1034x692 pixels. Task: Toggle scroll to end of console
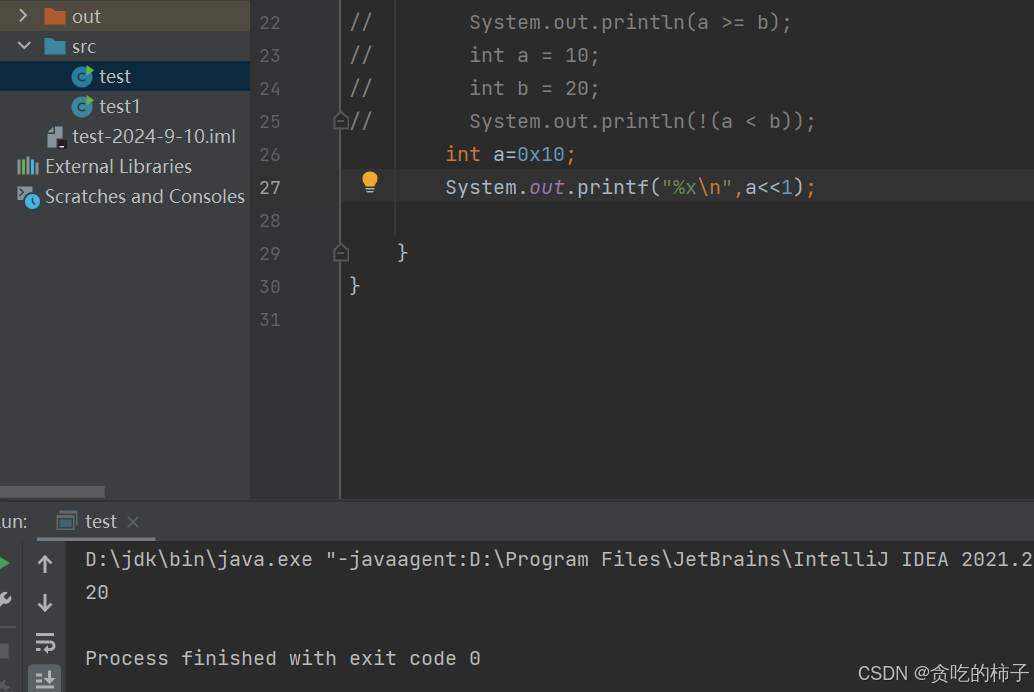coord(45,679)
